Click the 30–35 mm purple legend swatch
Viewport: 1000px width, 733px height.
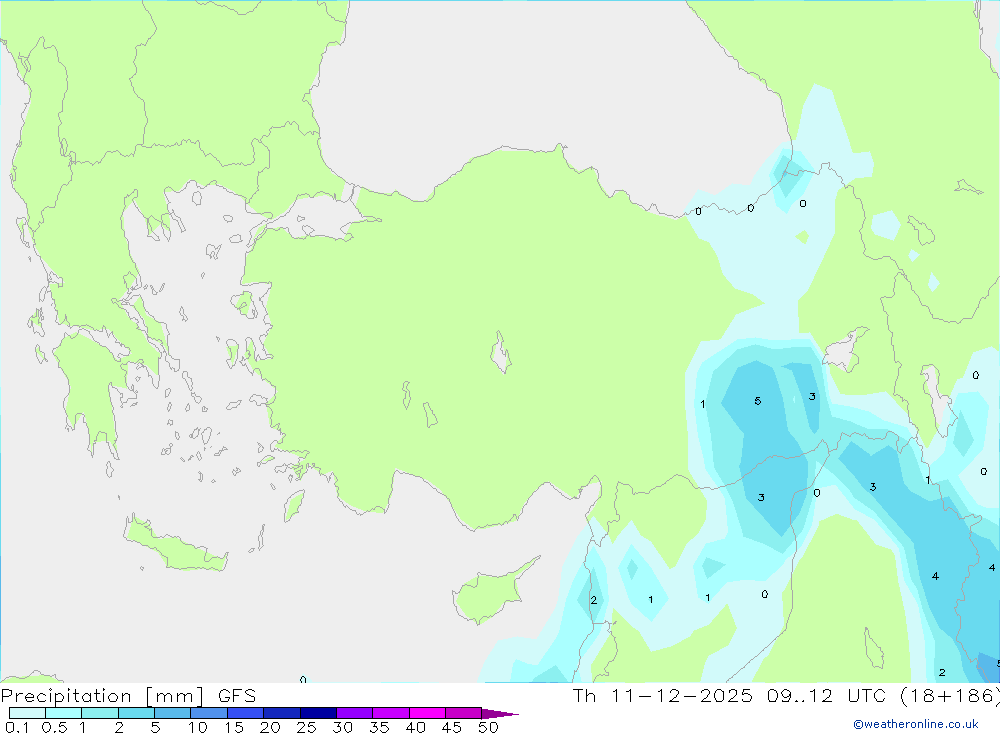(354, 713)
